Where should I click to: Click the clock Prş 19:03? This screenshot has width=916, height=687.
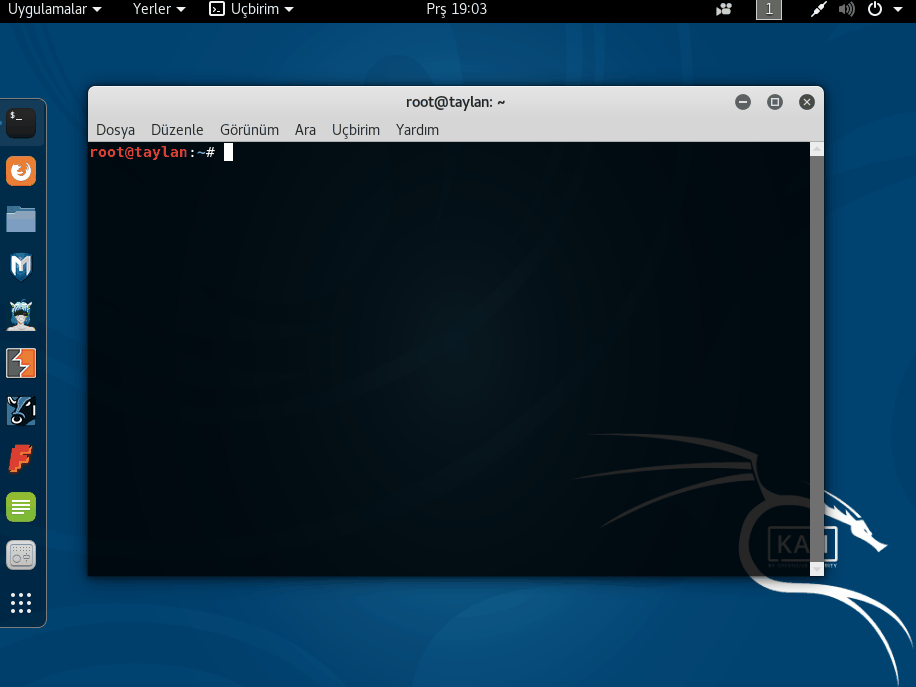(456, 9)
